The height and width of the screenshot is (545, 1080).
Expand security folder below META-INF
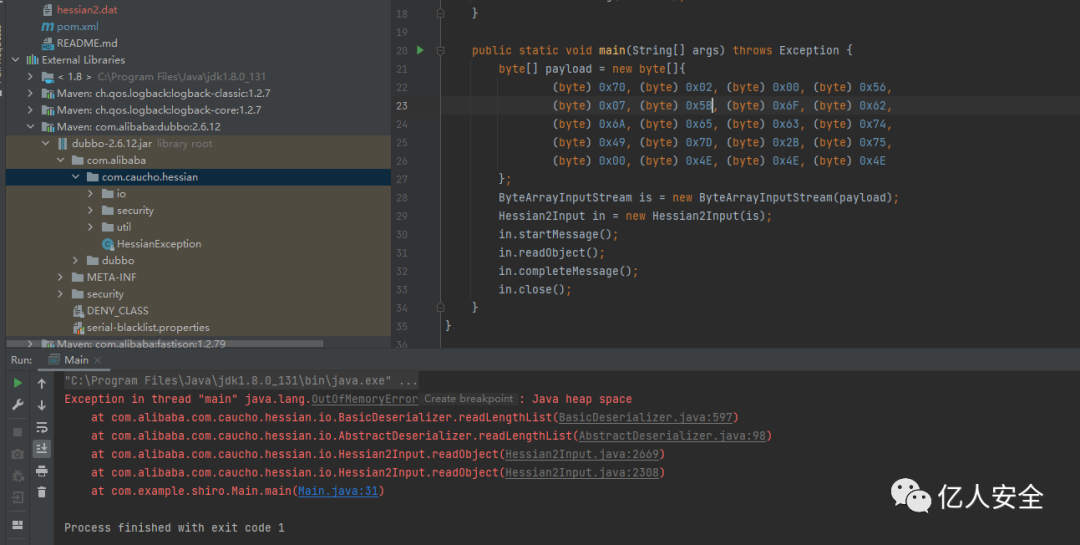click(61, 294)
